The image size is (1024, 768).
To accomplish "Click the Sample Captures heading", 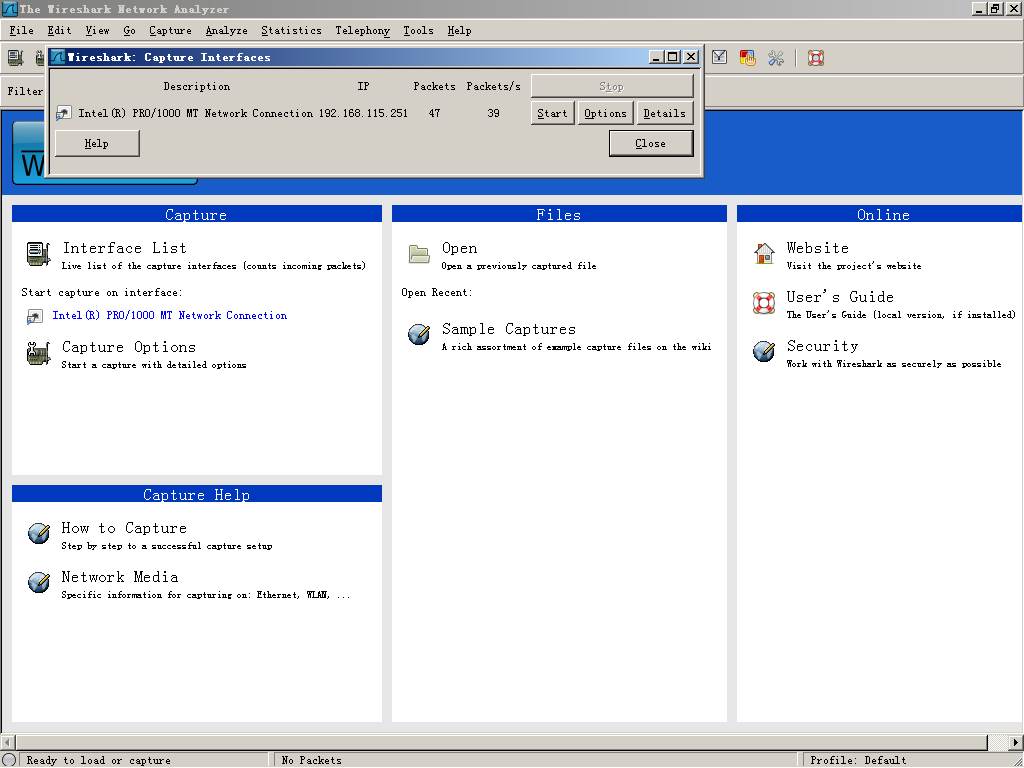I will pos(509,329).
